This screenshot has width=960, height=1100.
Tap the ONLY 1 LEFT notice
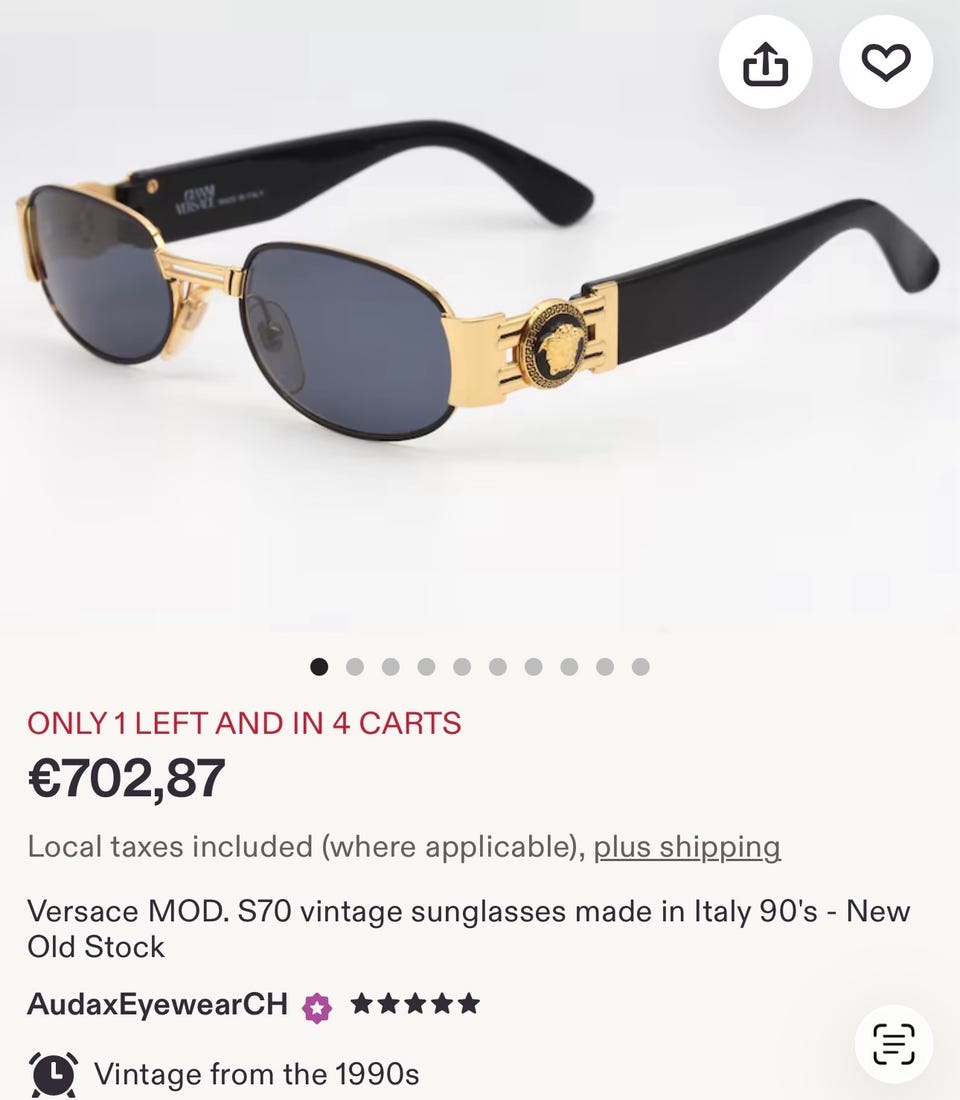coord(244,723)
